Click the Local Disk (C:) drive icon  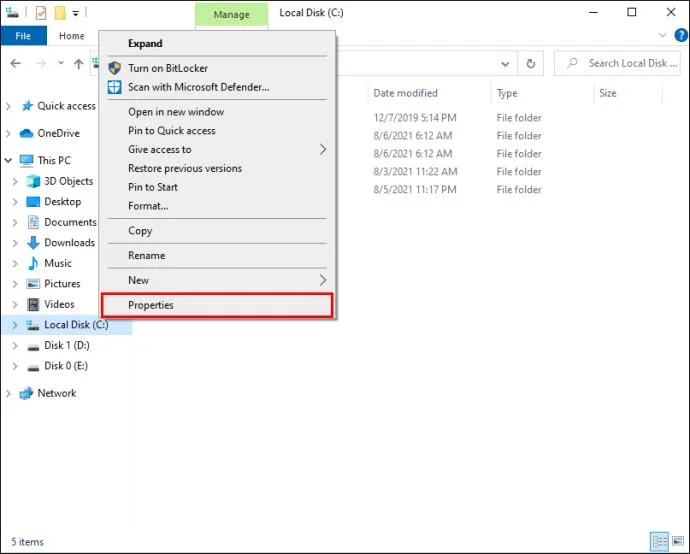33,325
